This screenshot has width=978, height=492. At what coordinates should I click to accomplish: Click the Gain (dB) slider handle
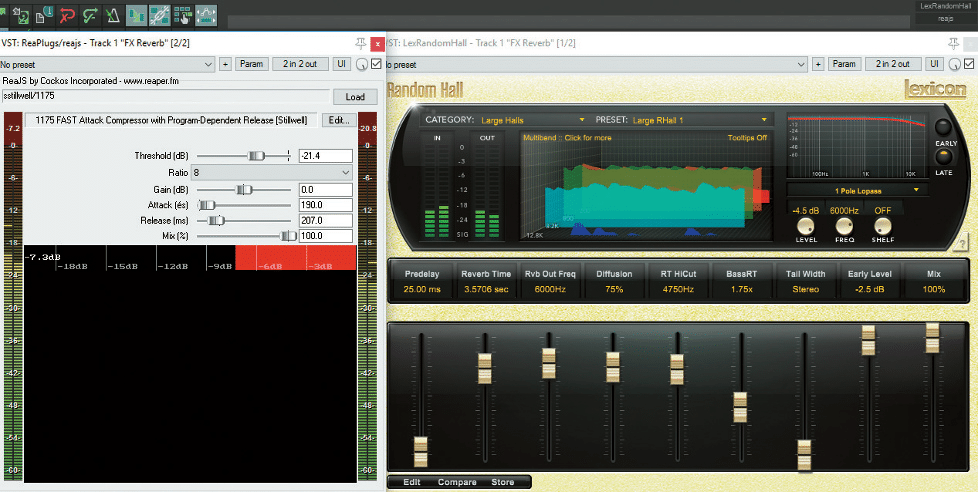pos(244,190)
